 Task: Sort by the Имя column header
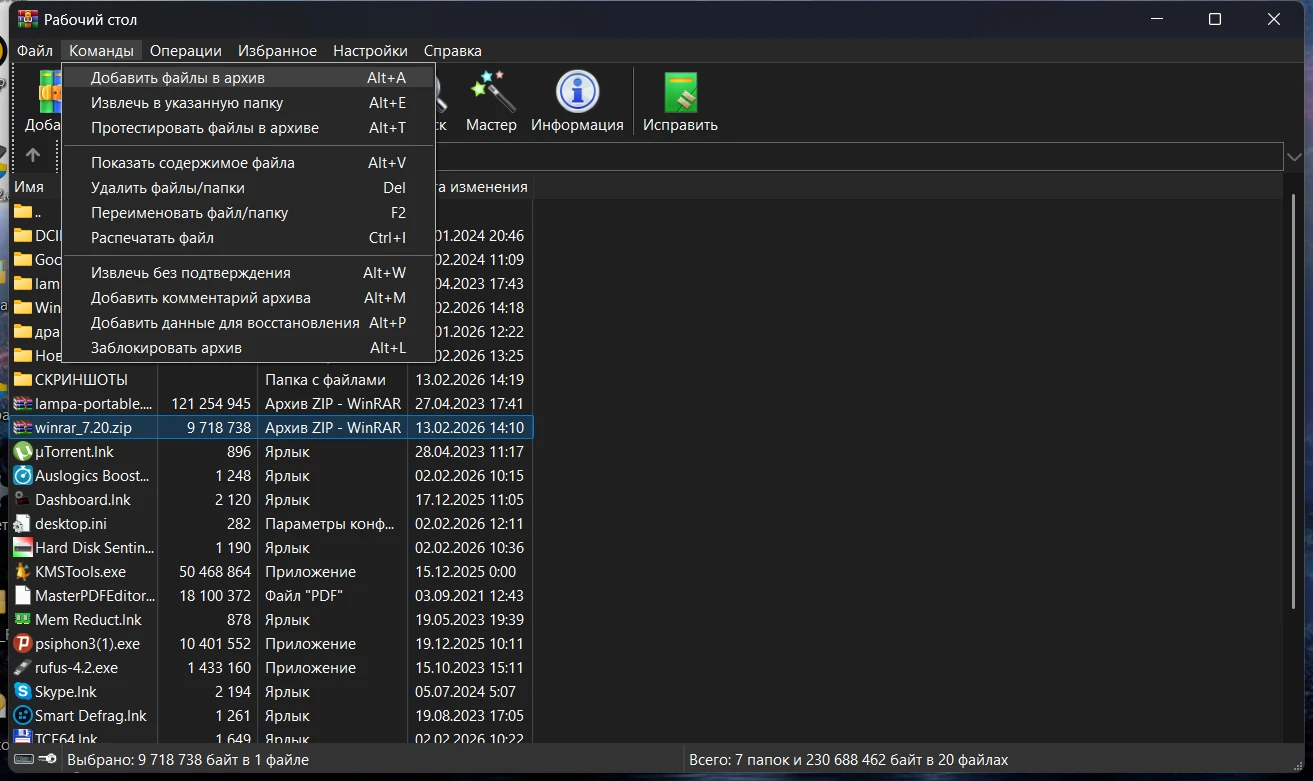pyautogui.click(x=30, y=187)
